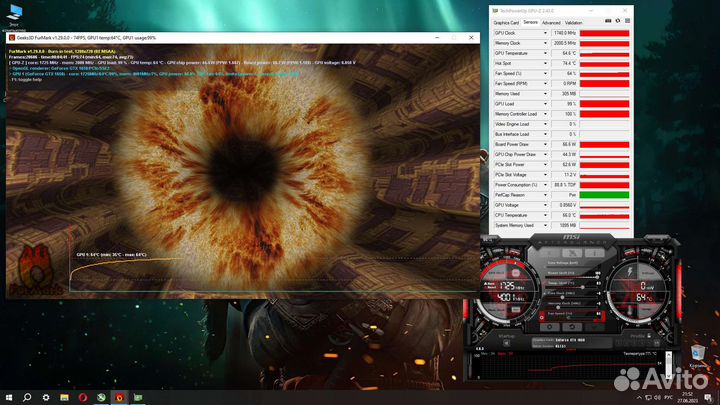Click the Hot Spot value 74.4 °C
This screenshot has width=720, height=405.
click(564, 63)
